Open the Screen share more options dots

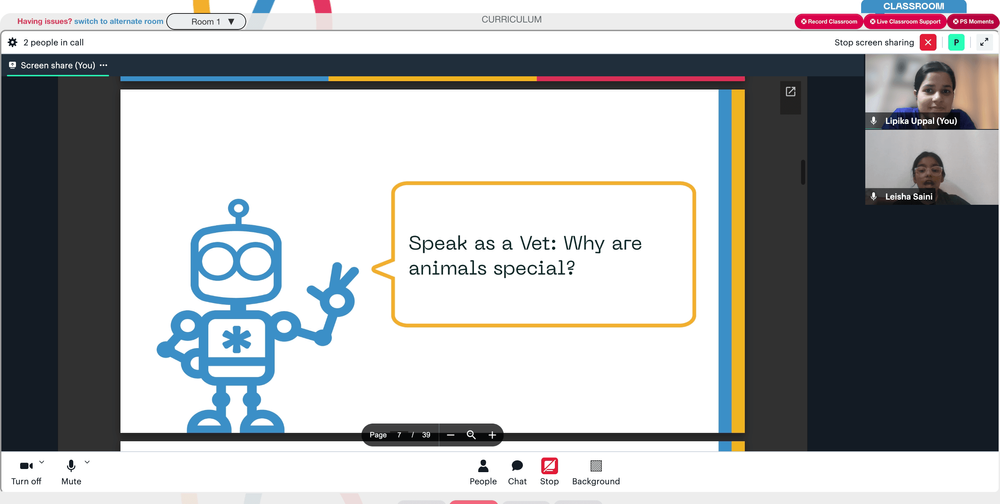click(x=103, y=65)
